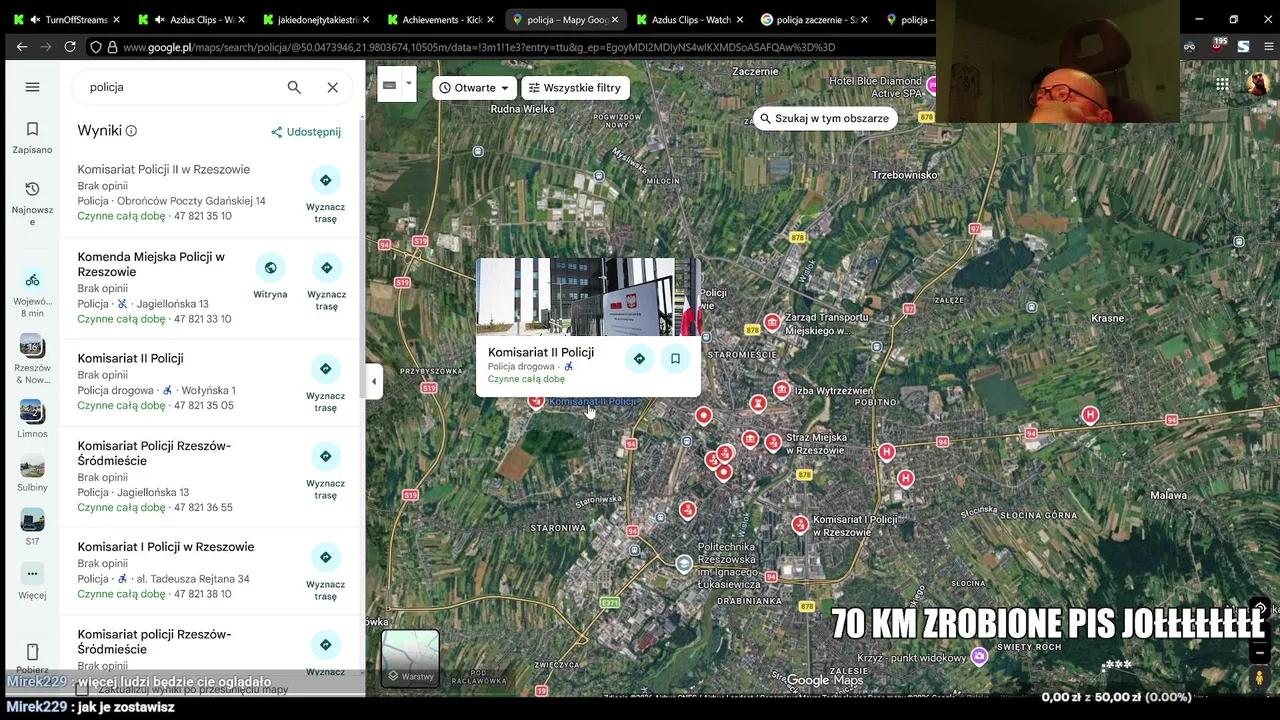Focus the policja search input field
This screenshot has width=1280, height=720.
click(x=180, y=87)
